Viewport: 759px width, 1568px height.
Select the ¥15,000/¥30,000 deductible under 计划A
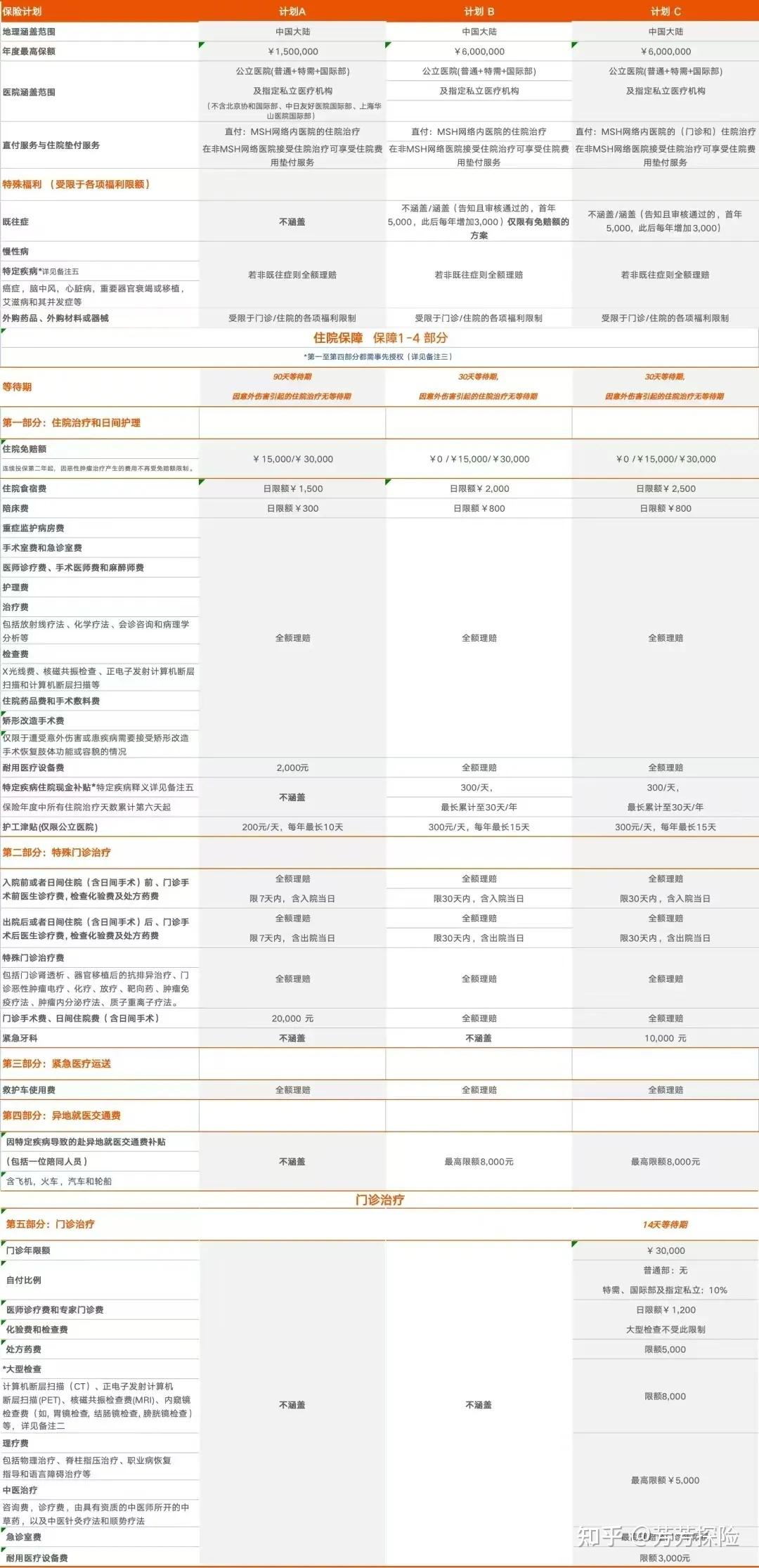click(x=292, y=459)
